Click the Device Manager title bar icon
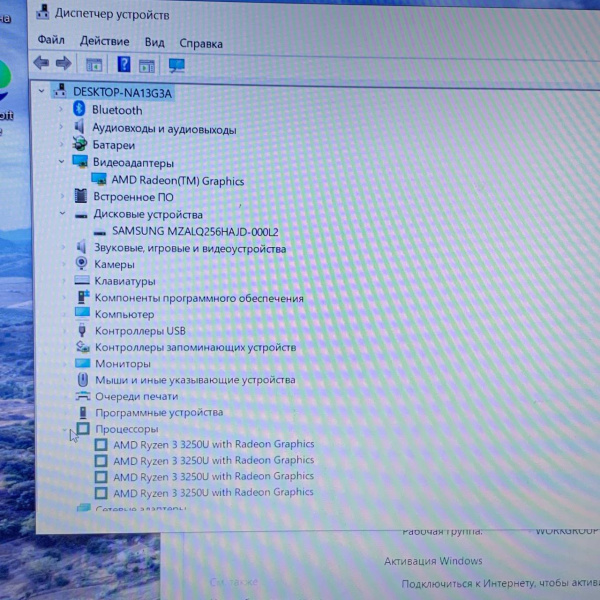The width and height of the screenshot is (600, 600). pos(43,12)
